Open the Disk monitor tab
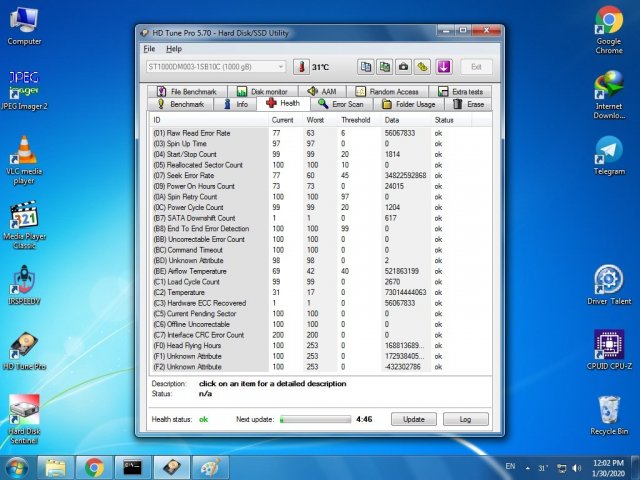The image size is (640, 480). [x=263, y=91]
